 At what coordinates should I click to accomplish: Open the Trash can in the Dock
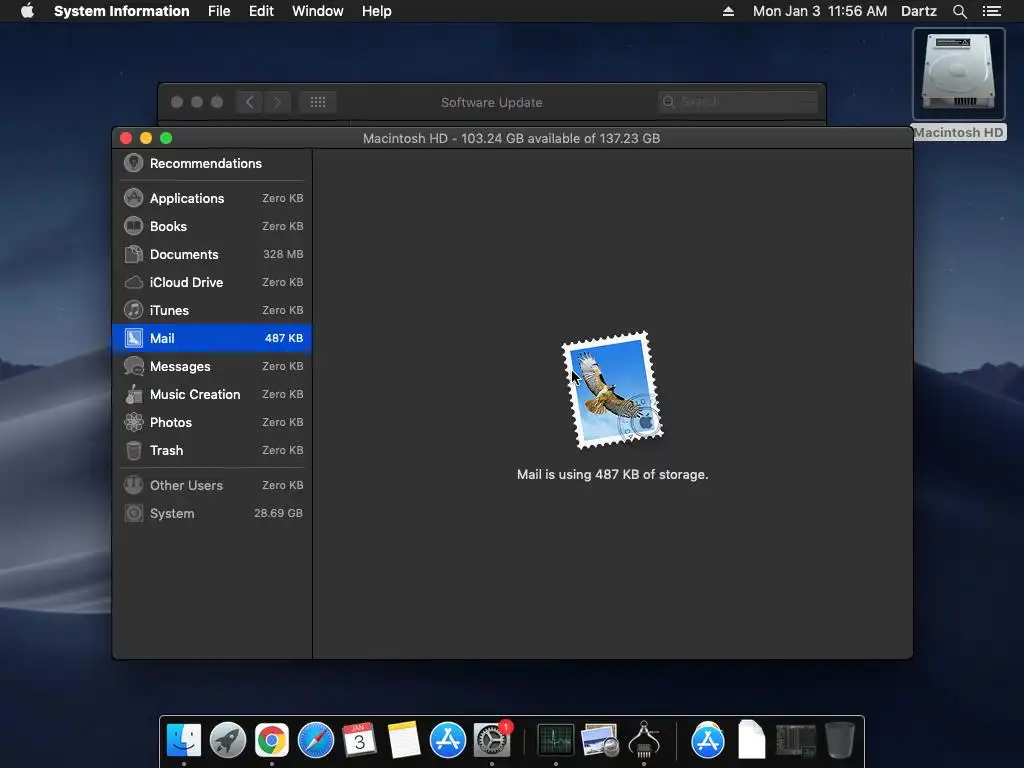[x=840, y=740]
